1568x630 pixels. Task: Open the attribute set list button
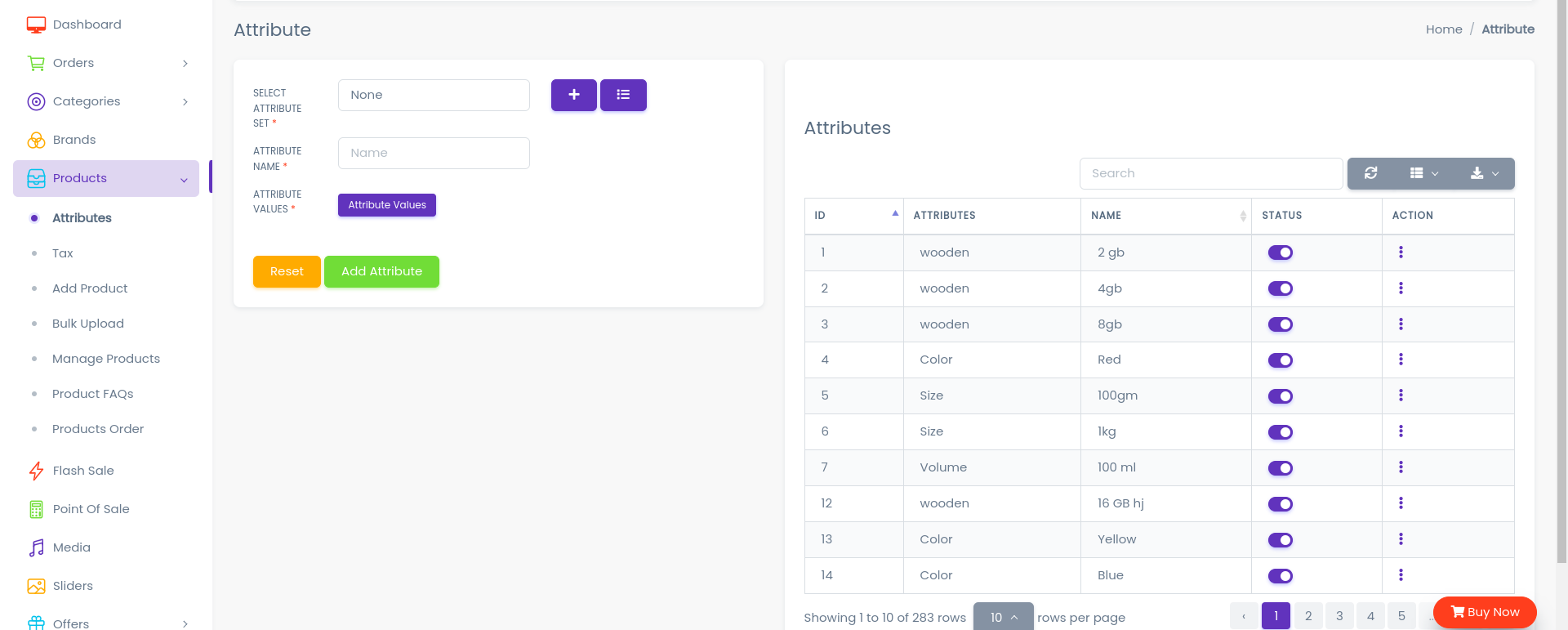623,95
